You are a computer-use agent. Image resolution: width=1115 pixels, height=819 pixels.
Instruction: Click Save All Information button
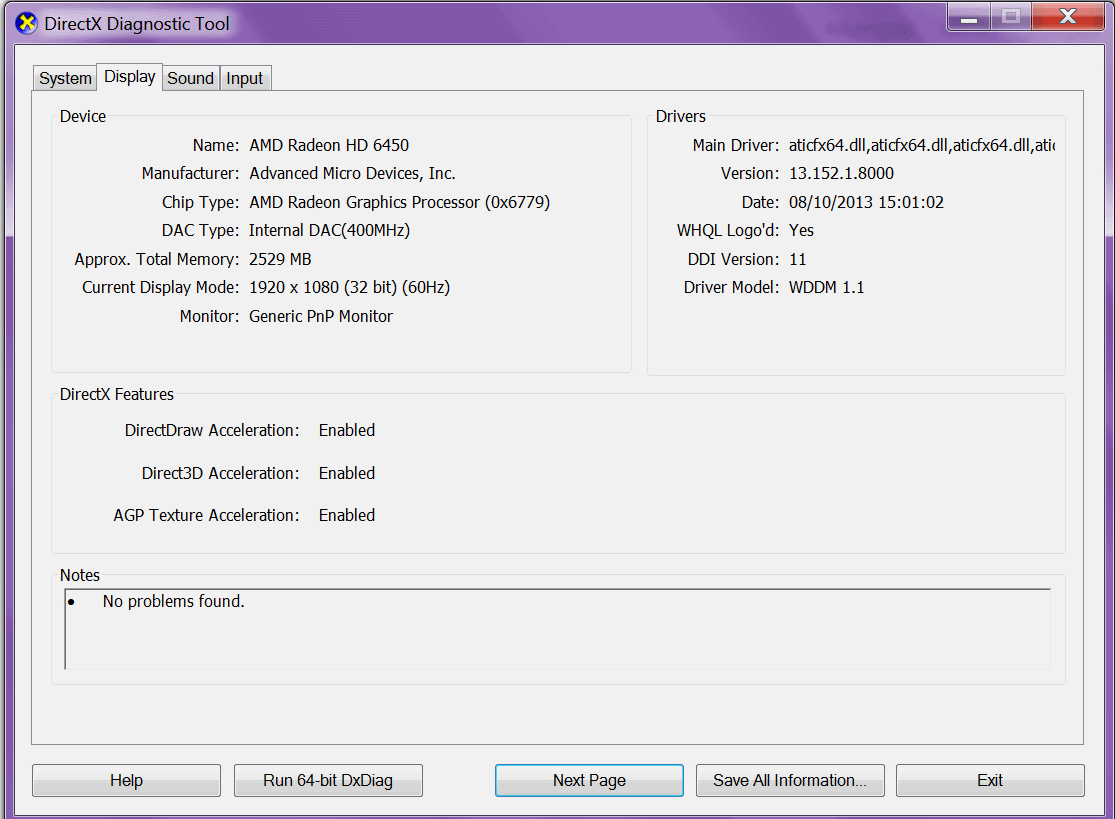coord(790,781)
